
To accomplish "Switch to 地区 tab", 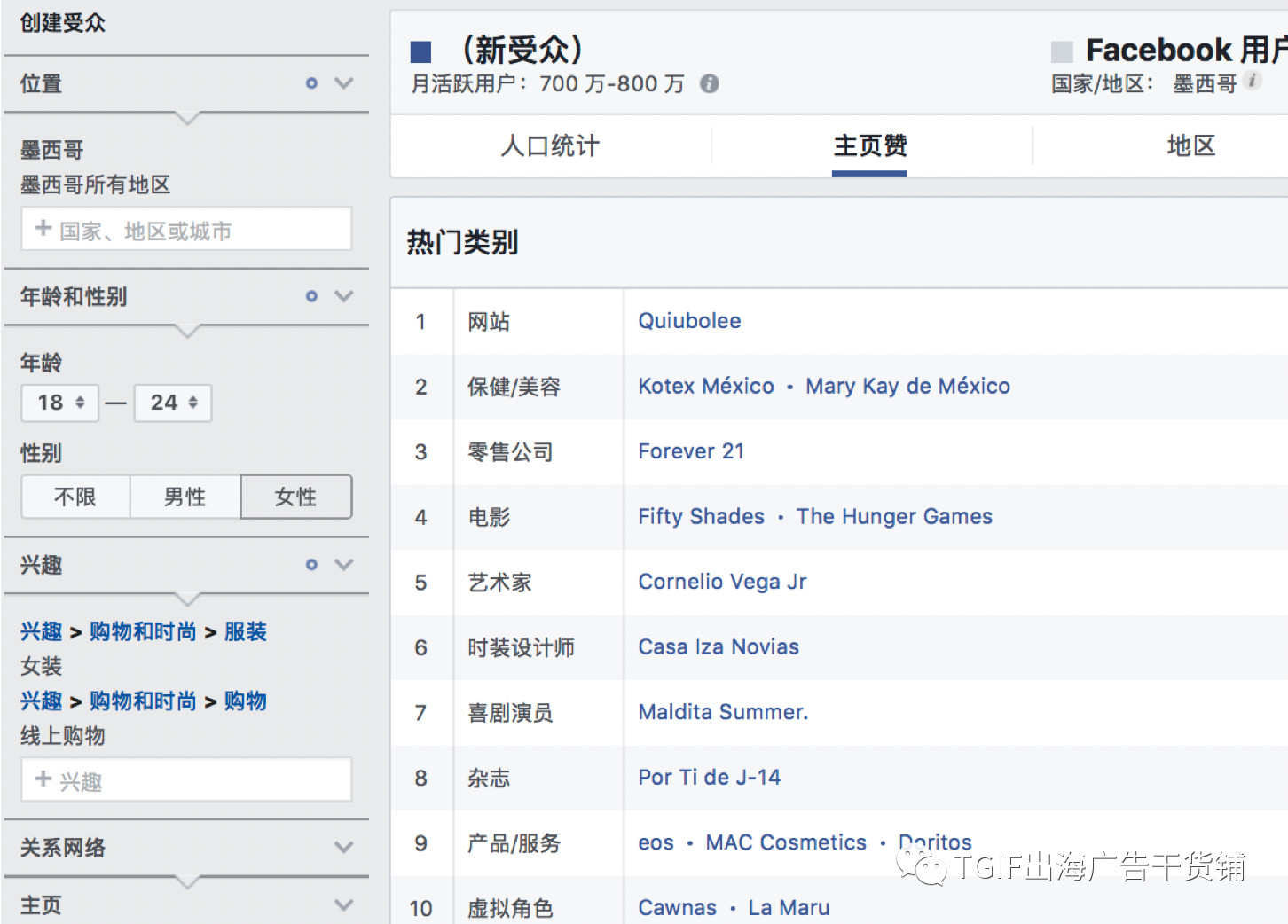I will (x=1190, y=145).
